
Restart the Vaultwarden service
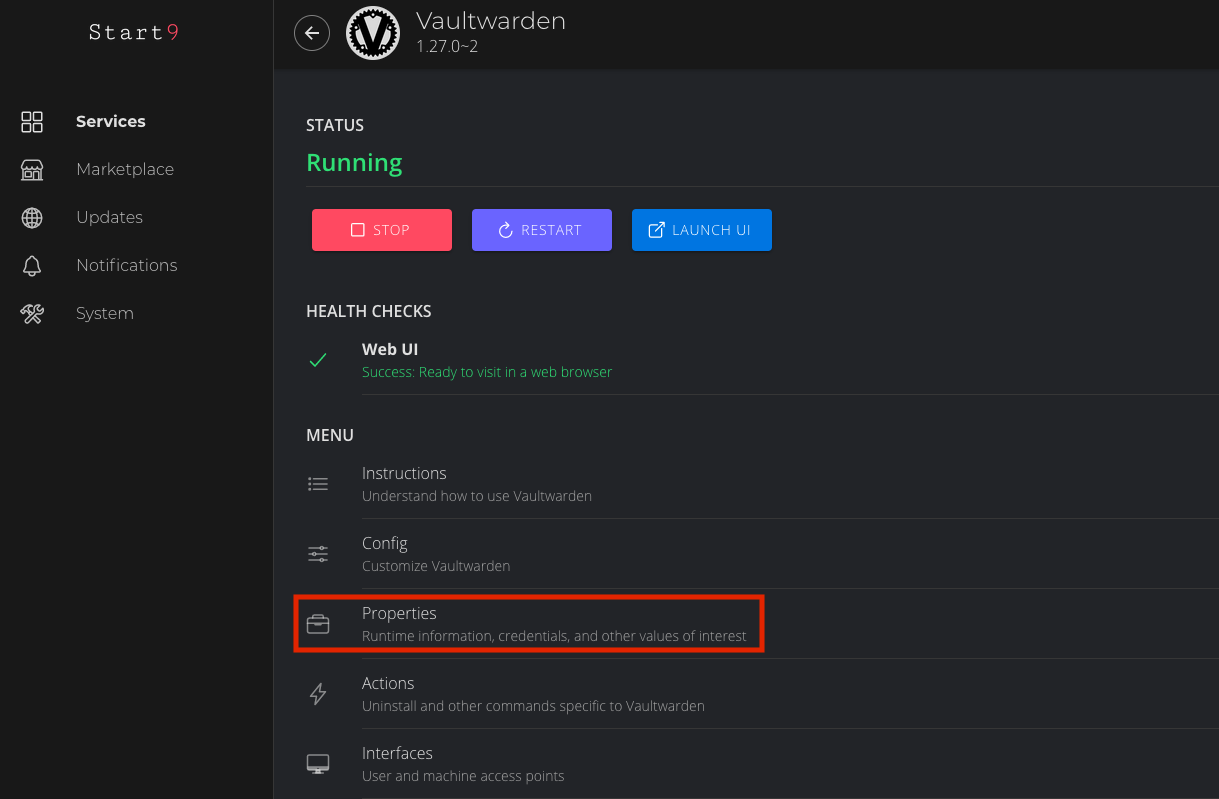(x=541, y=230)
